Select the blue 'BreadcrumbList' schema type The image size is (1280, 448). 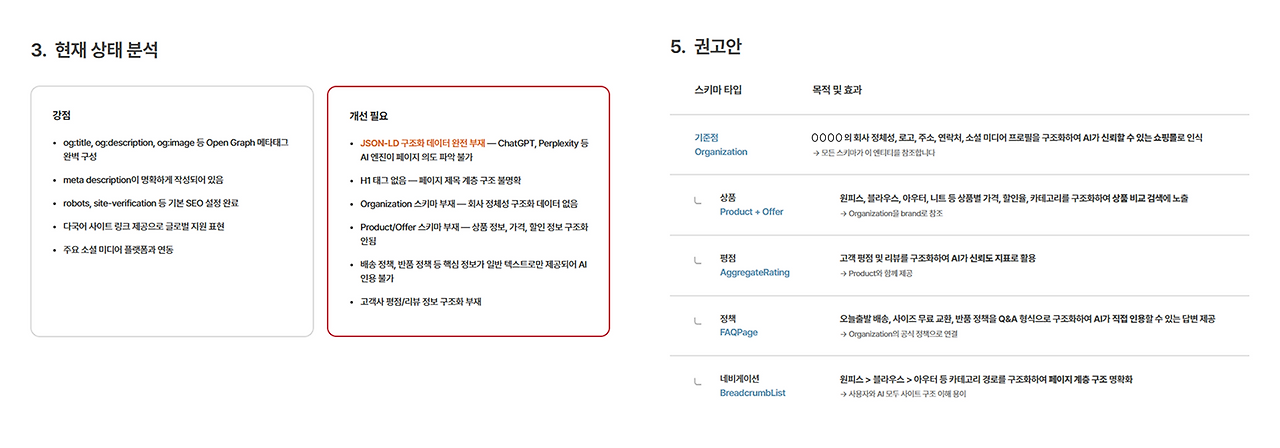click(x=752, y=393)
